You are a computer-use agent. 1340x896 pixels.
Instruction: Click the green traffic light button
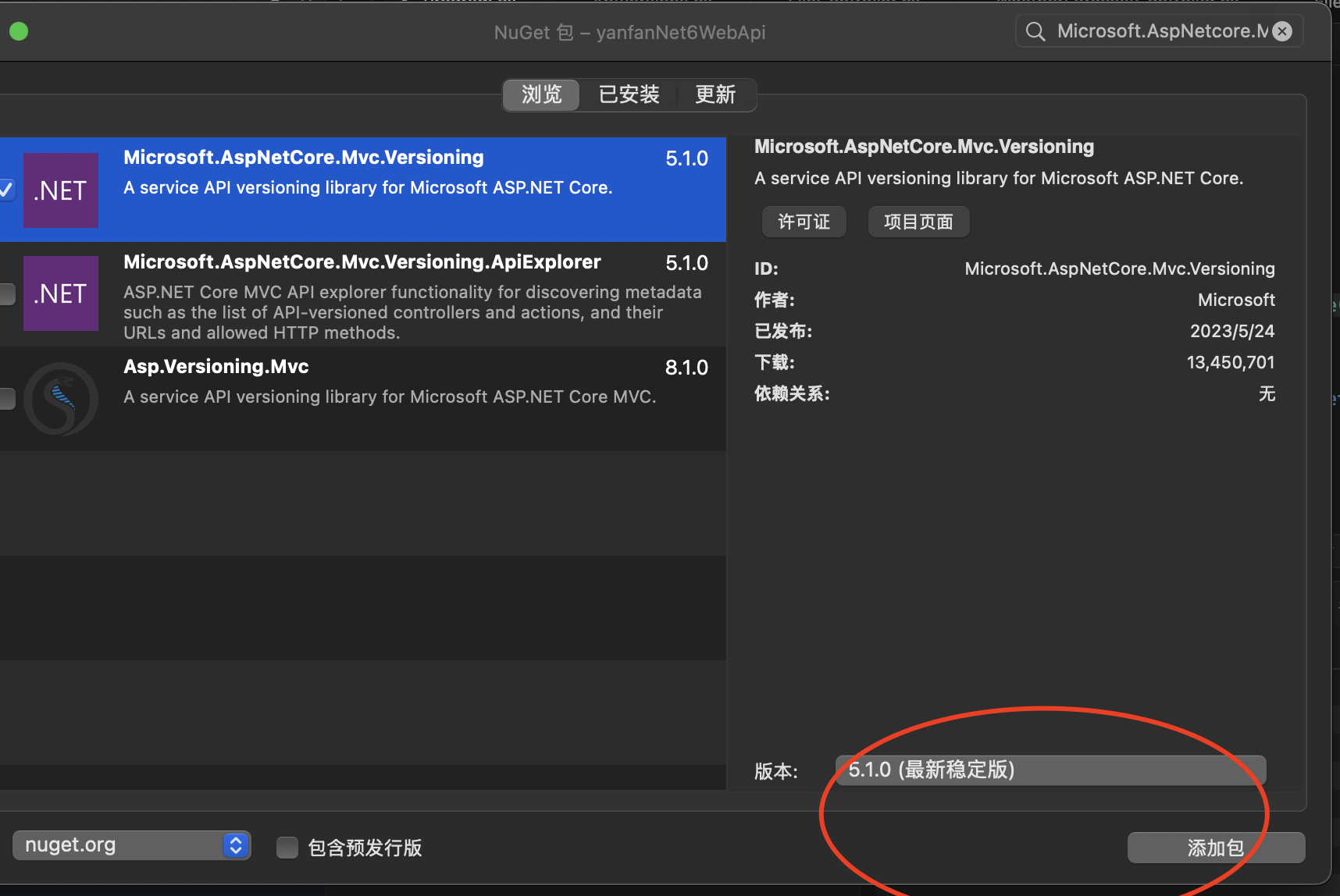click(19, 31)
